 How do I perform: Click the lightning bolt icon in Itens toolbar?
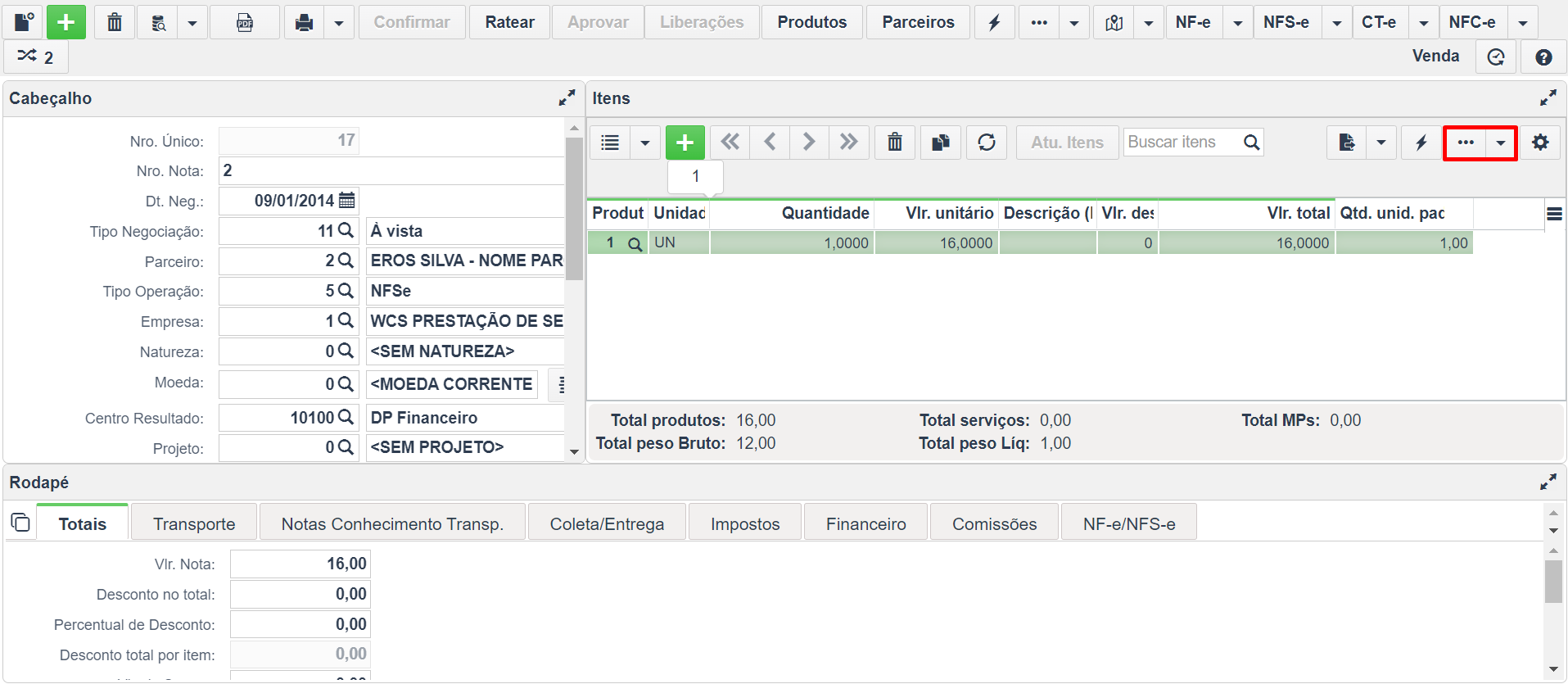pos(1421,143)
